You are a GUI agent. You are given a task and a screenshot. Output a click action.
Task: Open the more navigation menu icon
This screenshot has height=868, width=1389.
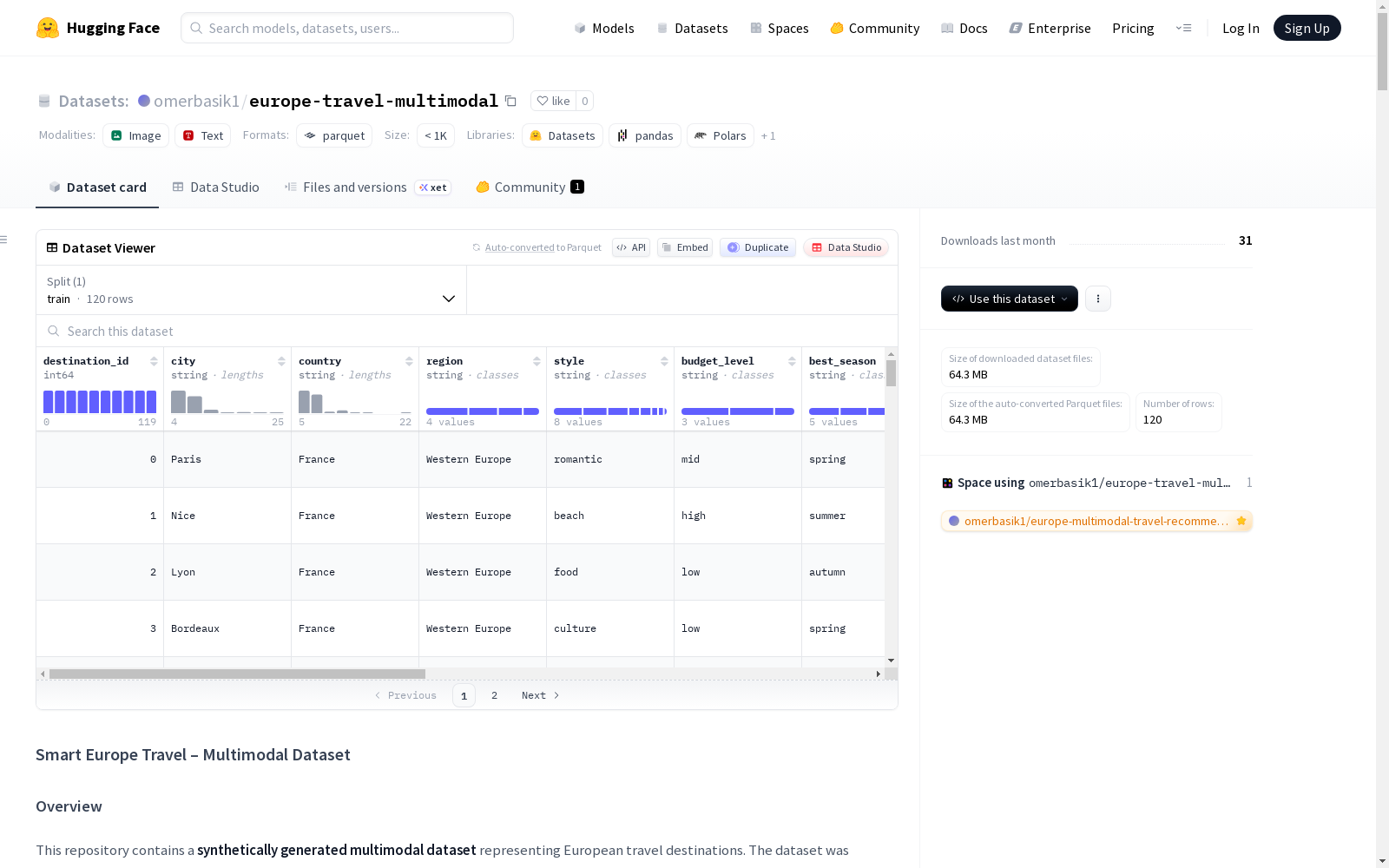(1183, 28)
